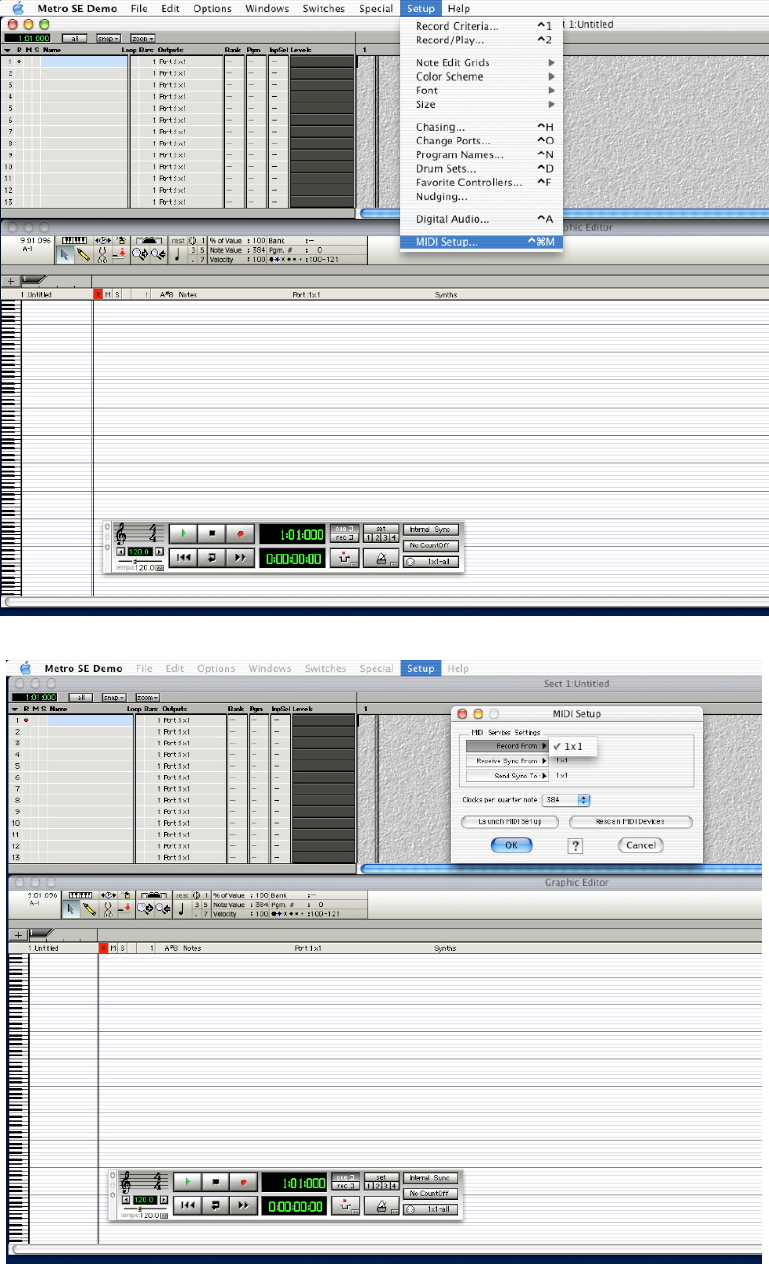Open the Help menu in the enabled menu bar
The width and height of the screenshot is (769, 1264).
pyautogui.click(x=459, y=8)
